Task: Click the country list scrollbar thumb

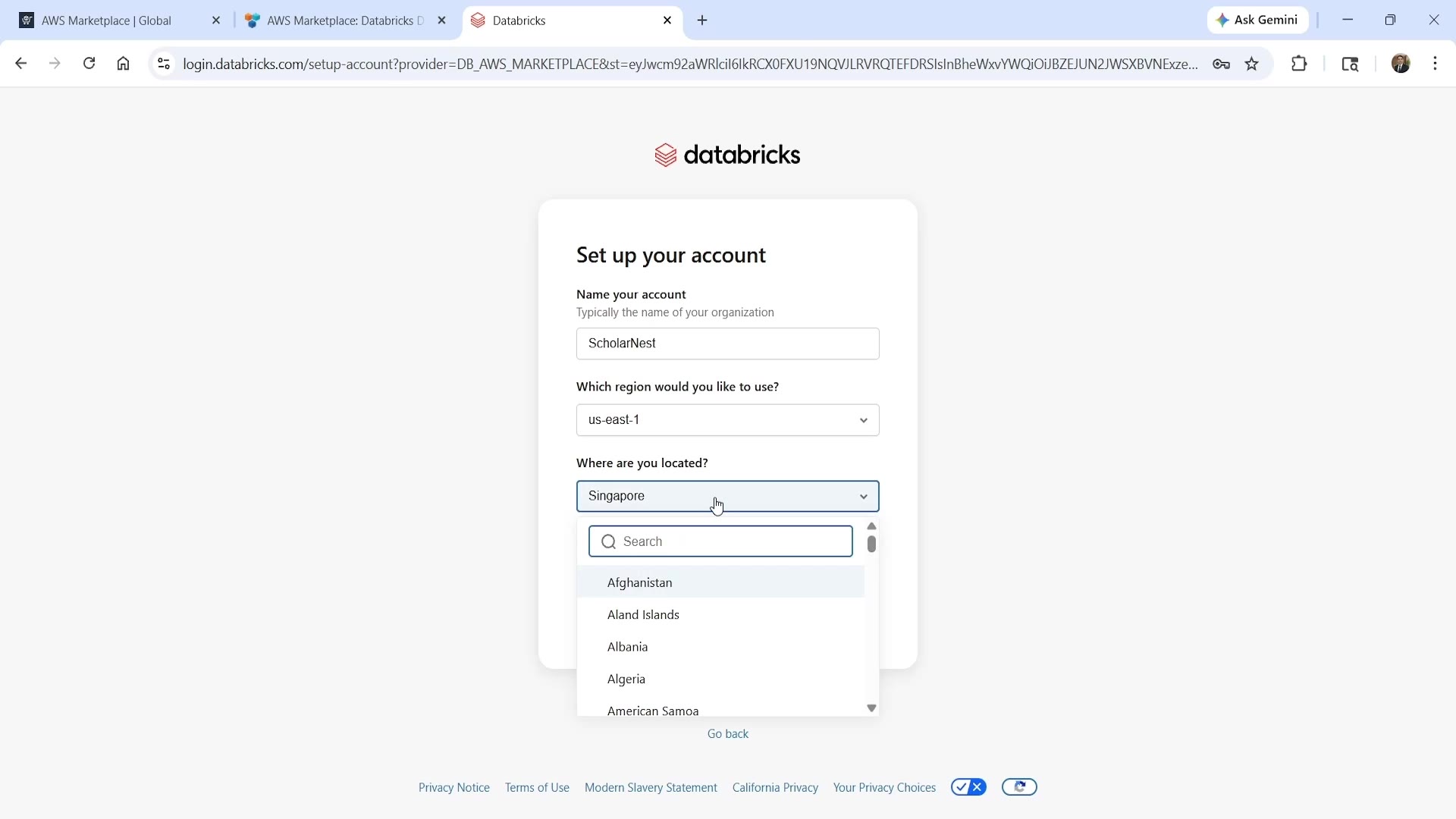Action: point(872,544)
